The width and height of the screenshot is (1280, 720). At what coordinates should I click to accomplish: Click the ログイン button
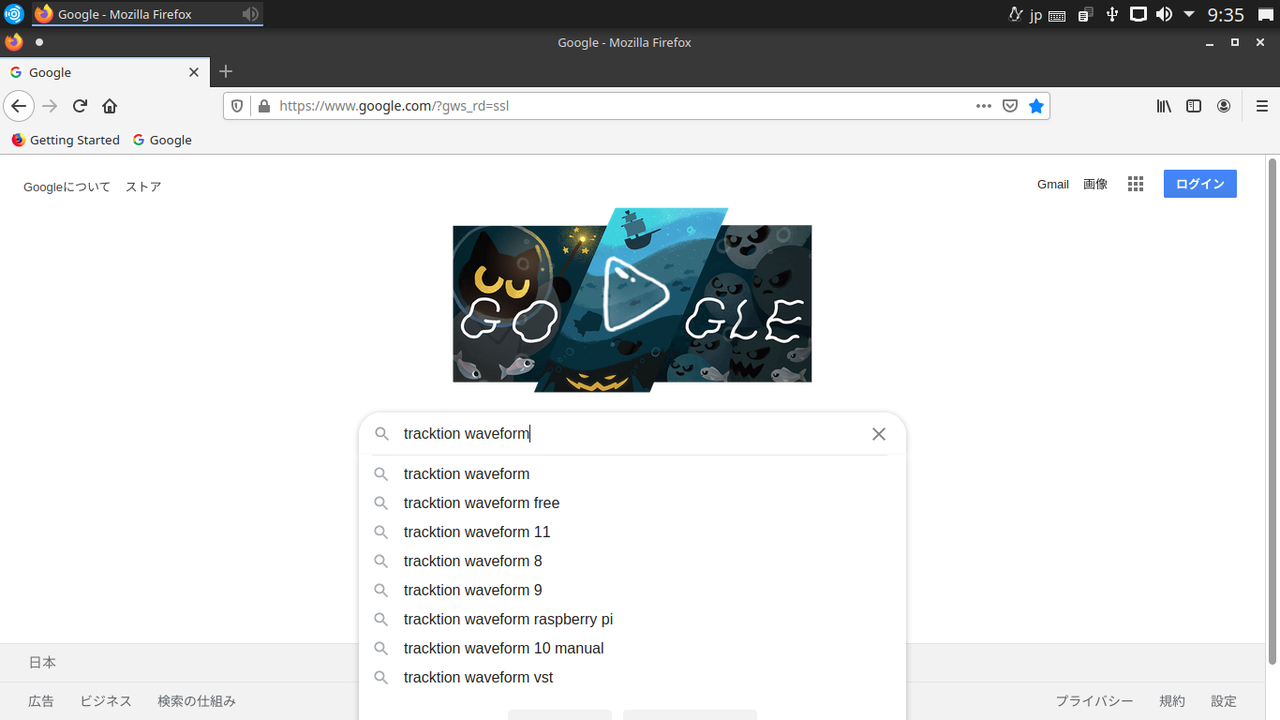click(1199, 183)
